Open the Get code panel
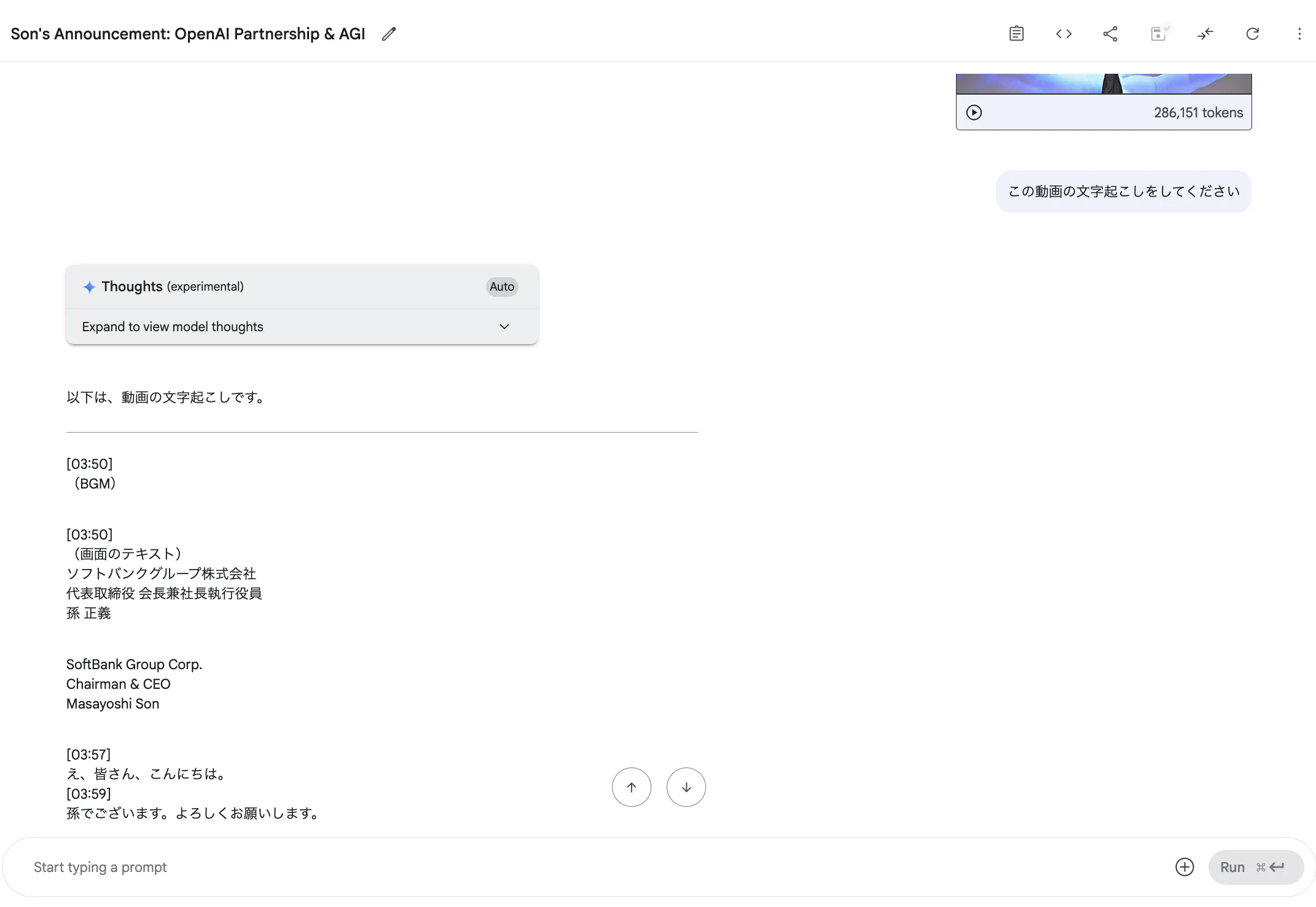The height and width of the screenshot is (907, 1316). tap(1063, 34)
